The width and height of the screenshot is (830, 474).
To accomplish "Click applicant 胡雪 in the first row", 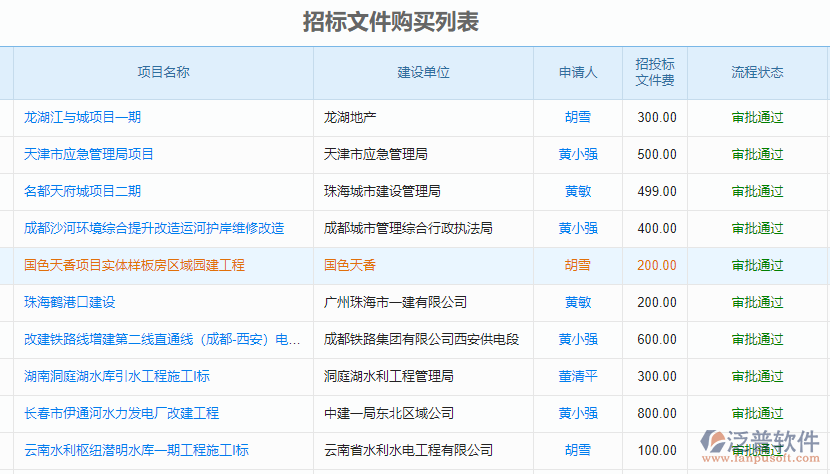I will 577,117.
